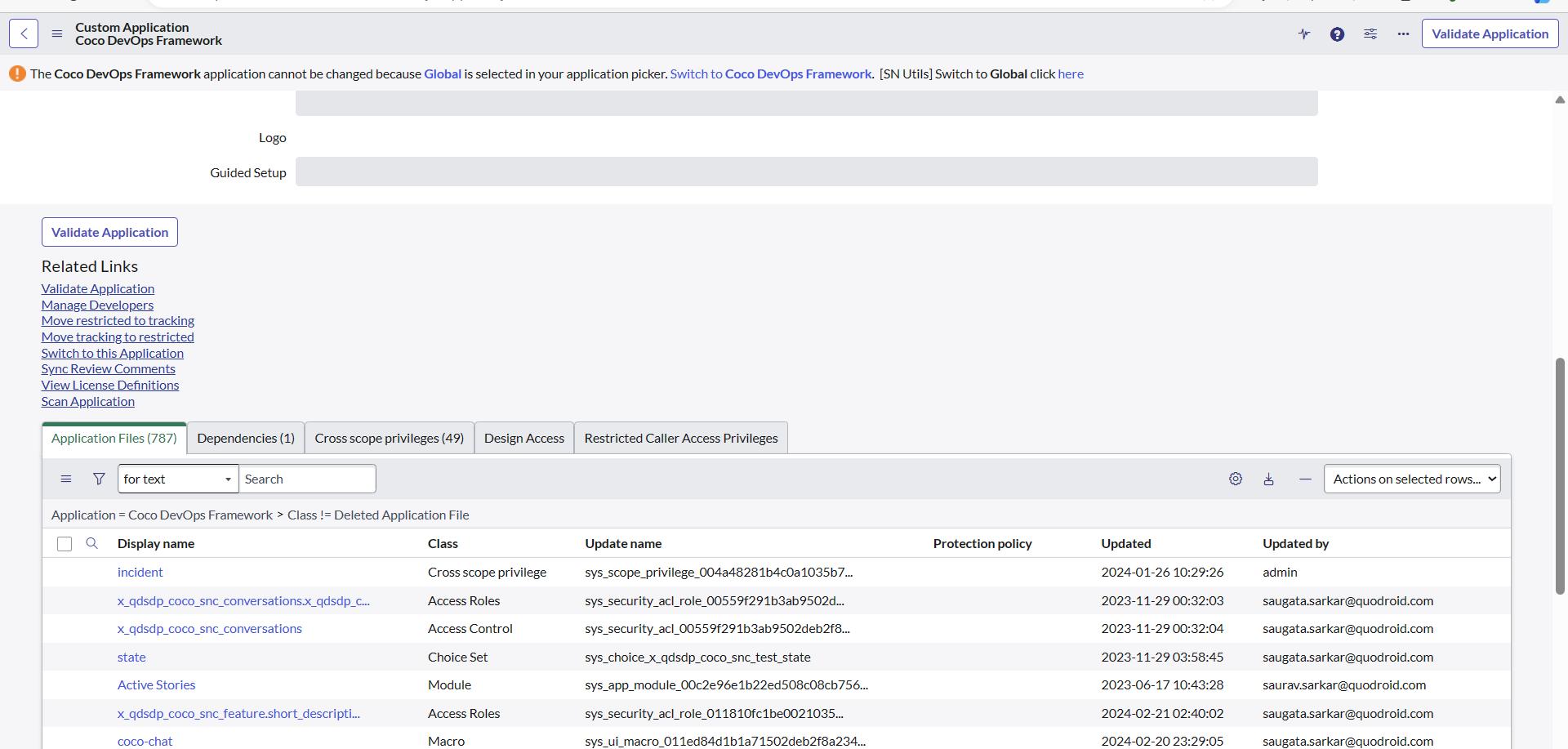Open View License Definitions link
The height and width of the screenshot is (749, 1568).
point(110,385)
